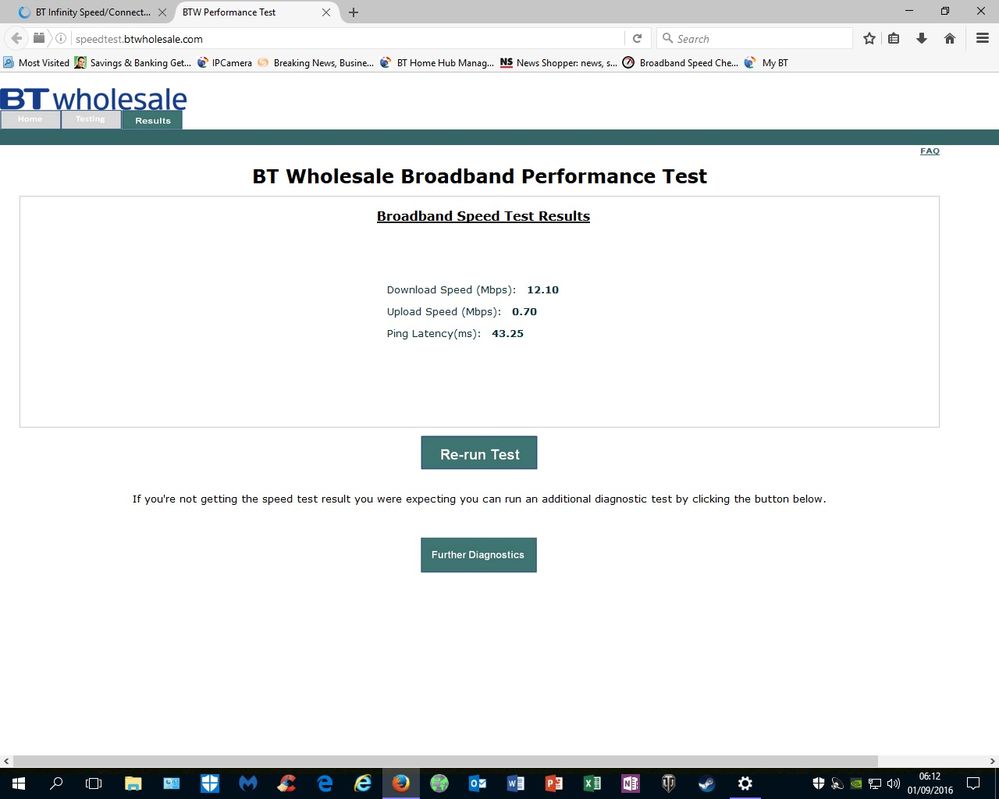This screenshot has width=999, height=799.
Task: Show bookmarks list icon
Action: pyautogui.click(x=894, y=39)
